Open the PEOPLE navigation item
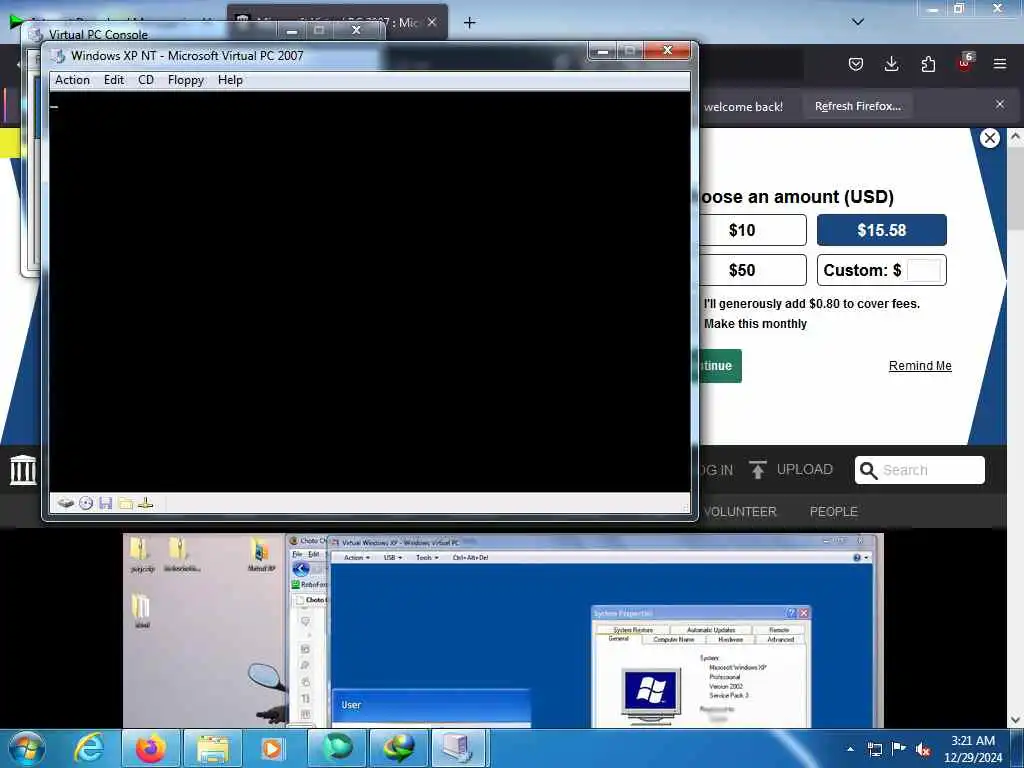The width and height of the screenshot is (1024, 768). (833, 511)
